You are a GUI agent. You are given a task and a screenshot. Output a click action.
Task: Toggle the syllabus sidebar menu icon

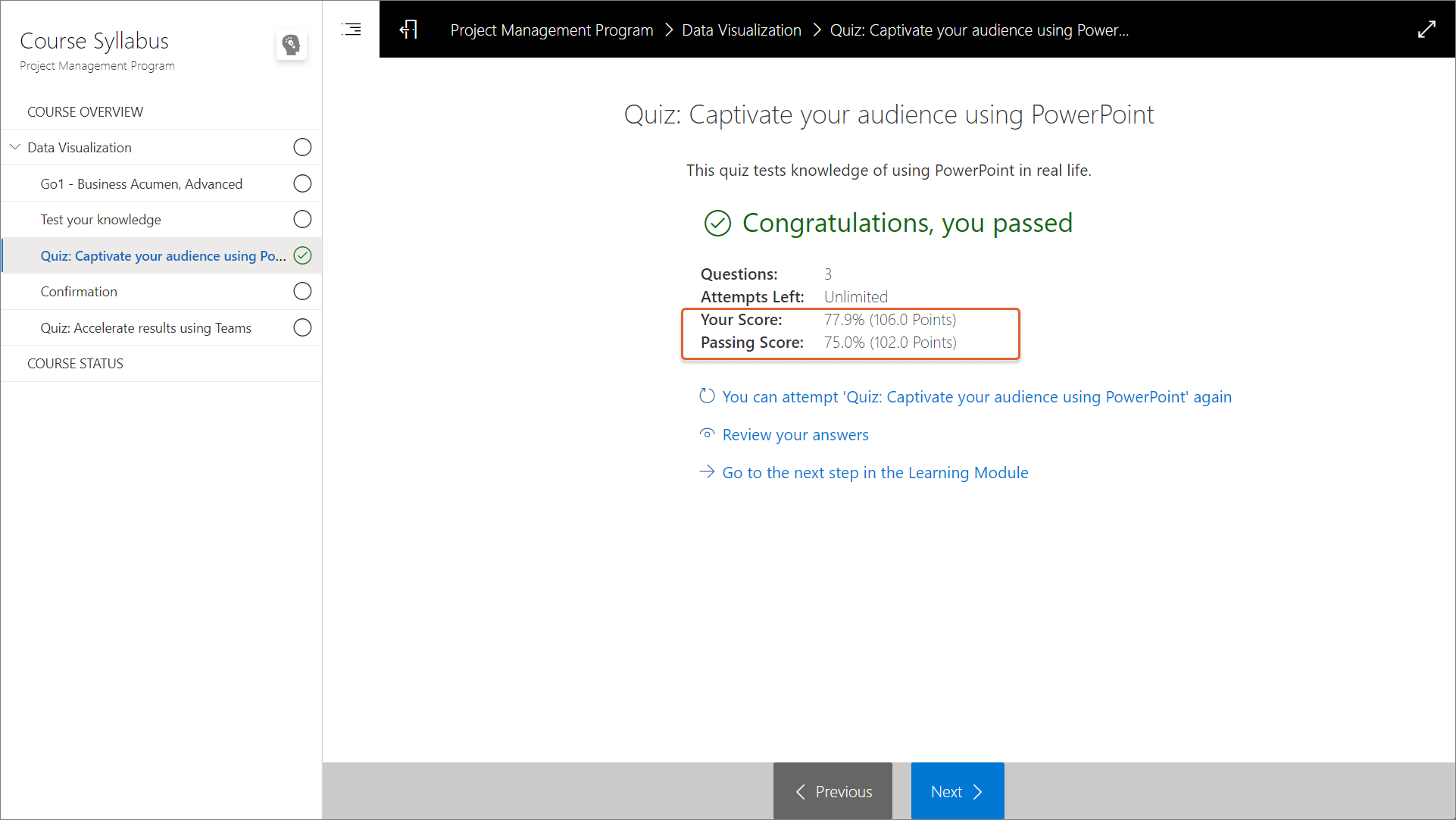coord(352,30)
